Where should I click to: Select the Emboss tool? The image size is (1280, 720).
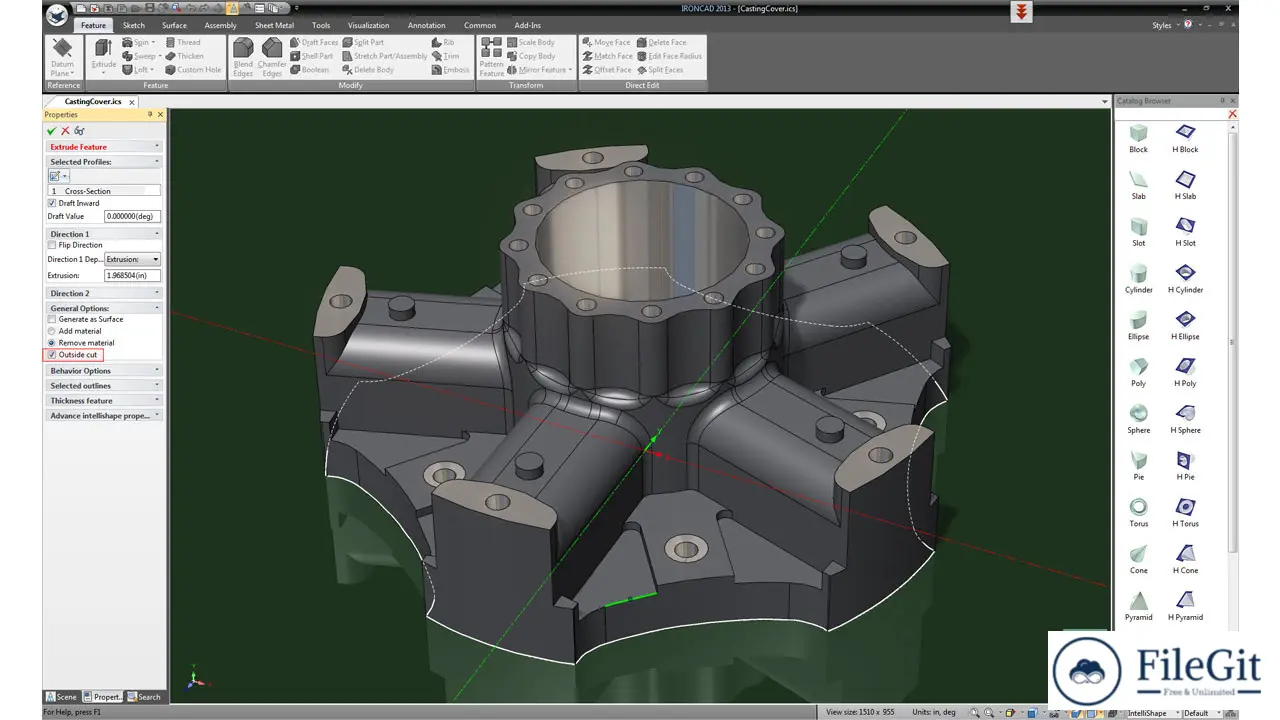click(x=450, y=69)
